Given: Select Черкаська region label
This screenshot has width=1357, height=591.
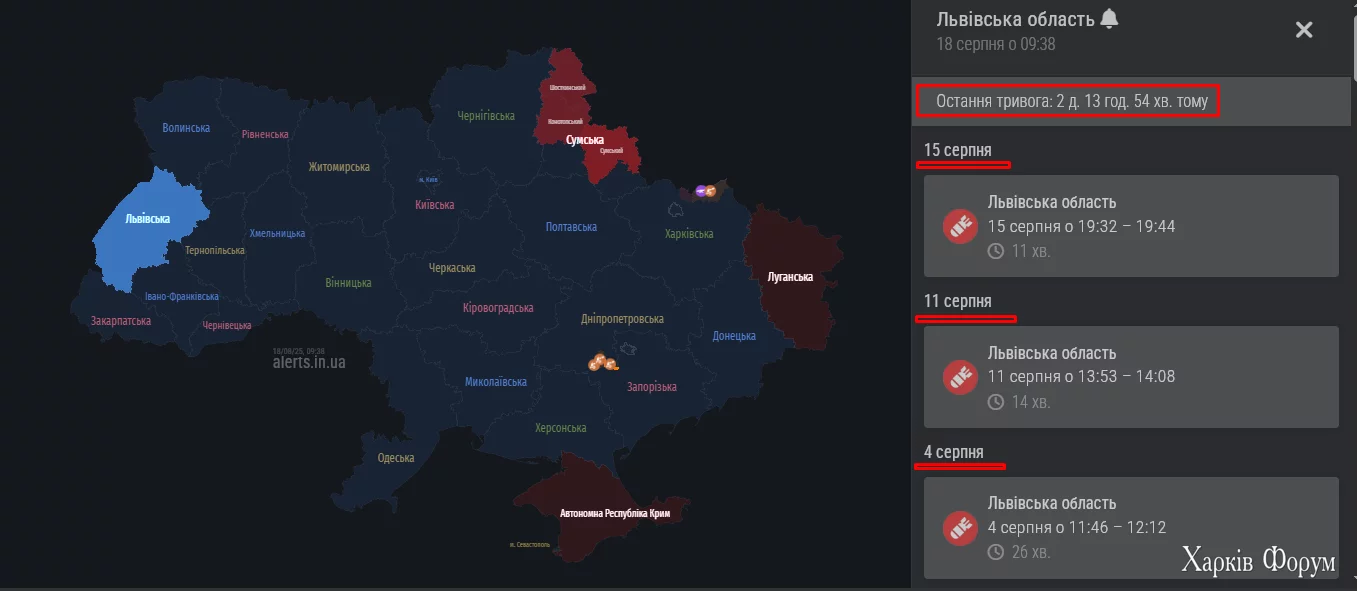Looking at the screenshot, I should click(452, 268).
